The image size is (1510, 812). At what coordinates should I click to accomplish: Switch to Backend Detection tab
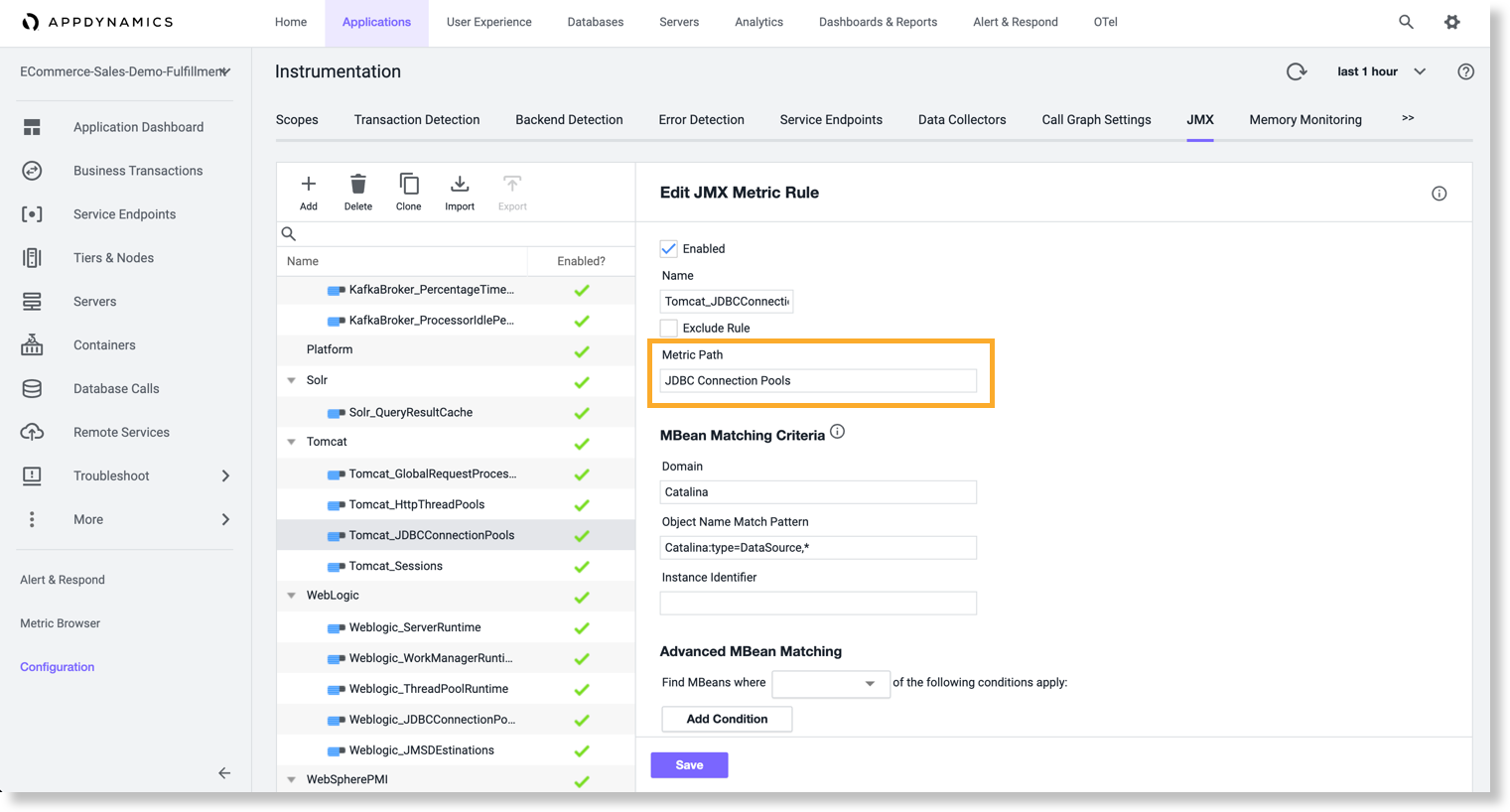(569, 120)
